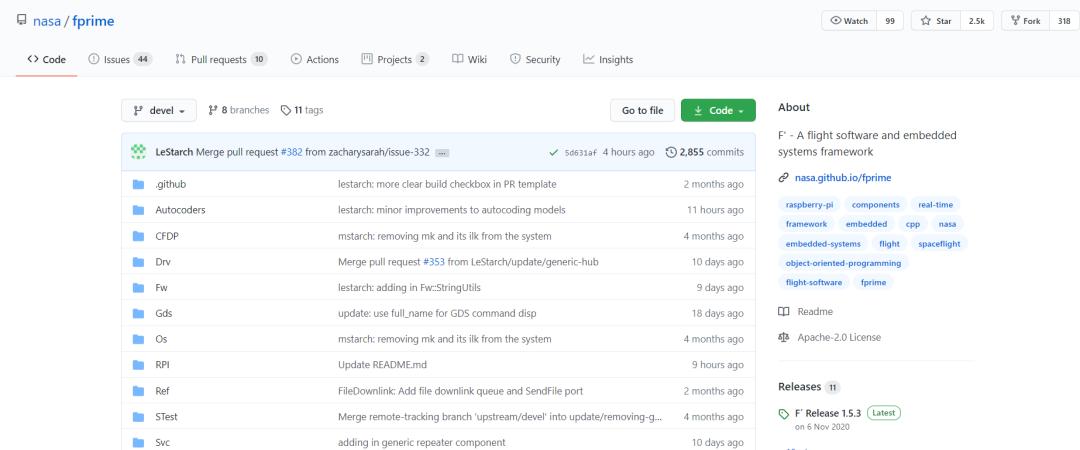Open 'Update README.md' commit message

pyautogui.click(x=382, y=365)
